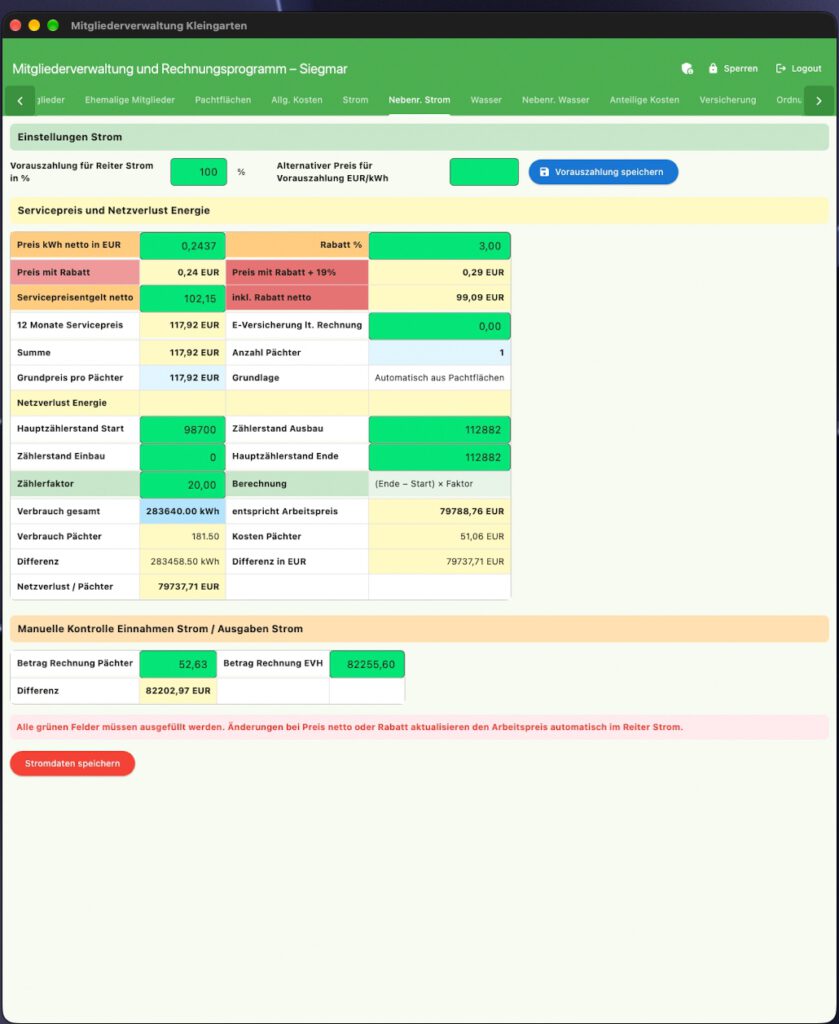
Task: Click the Vorauszahlung percent field
Action: click(x=198, y=172)
